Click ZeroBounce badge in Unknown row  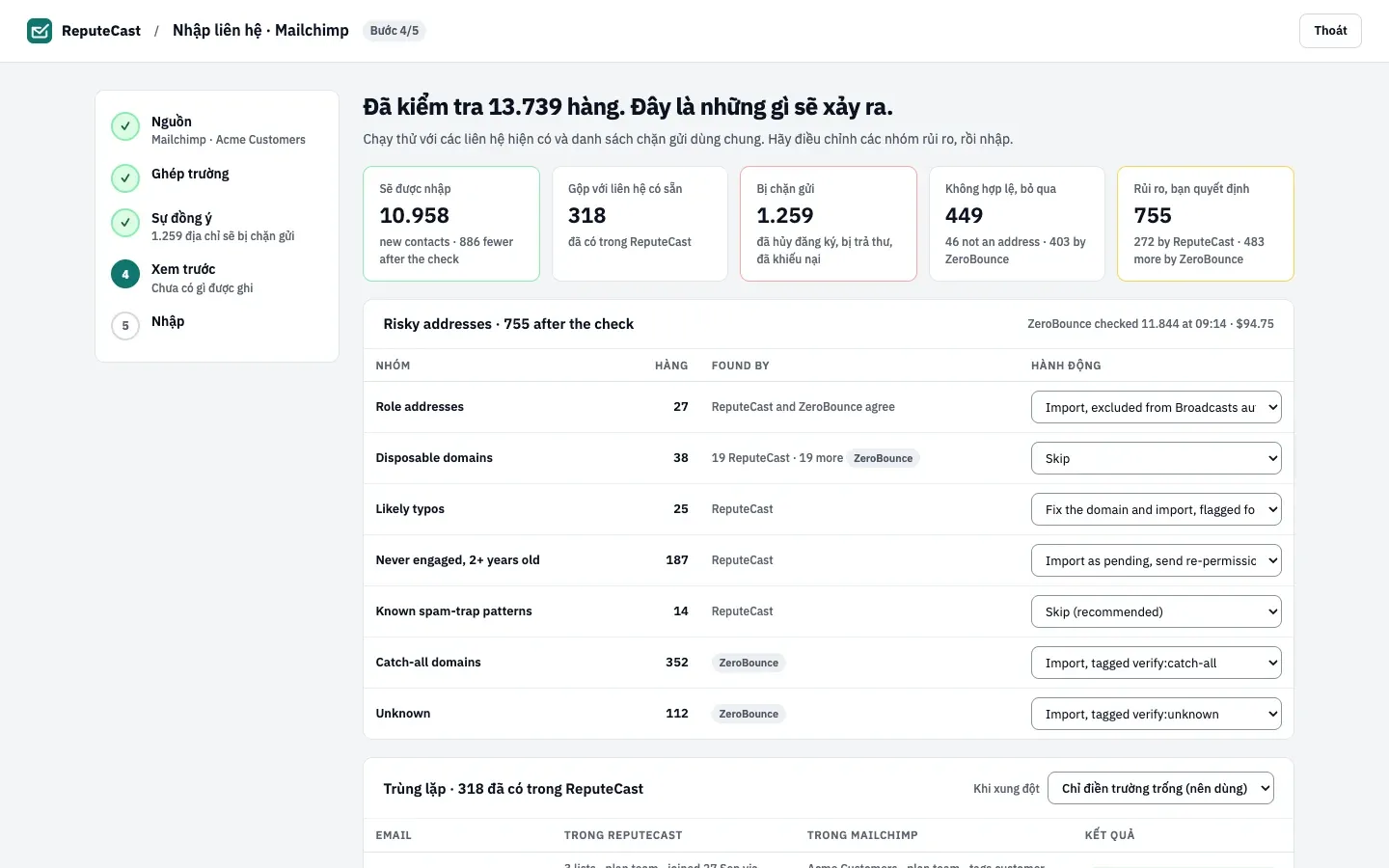pos(749,714)
